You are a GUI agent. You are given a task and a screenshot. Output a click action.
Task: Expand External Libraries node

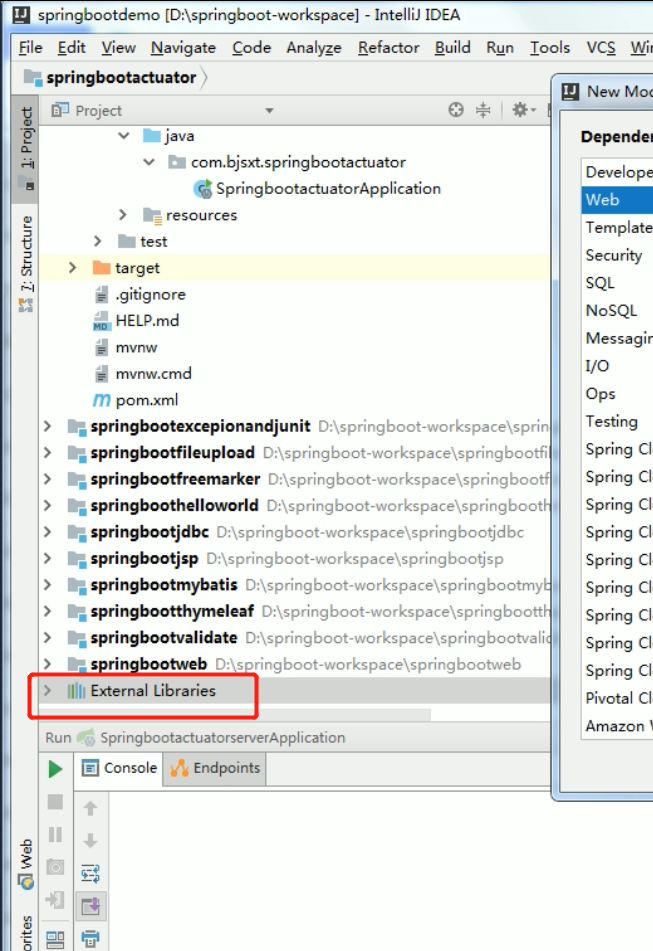tap(47, 690)
